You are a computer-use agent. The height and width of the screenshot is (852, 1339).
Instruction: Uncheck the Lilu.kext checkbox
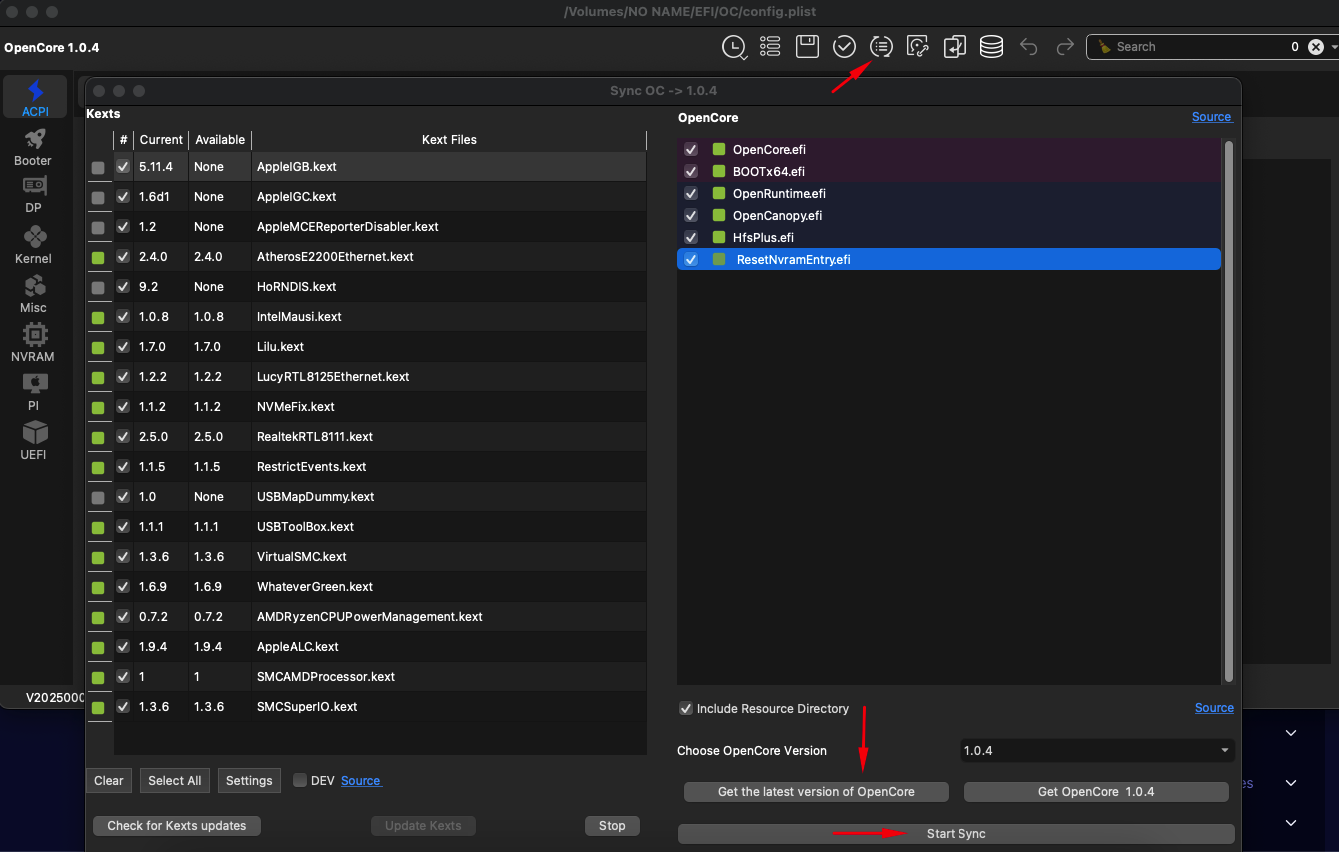coord(123,347)
